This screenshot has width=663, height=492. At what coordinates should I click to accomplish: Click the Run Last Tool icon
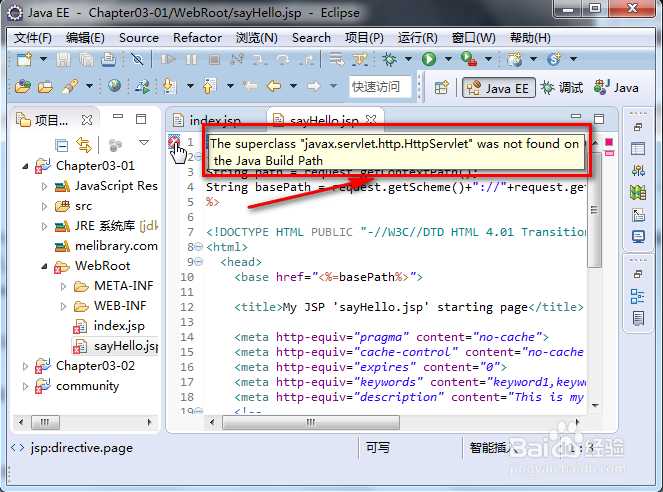point(468,59)
